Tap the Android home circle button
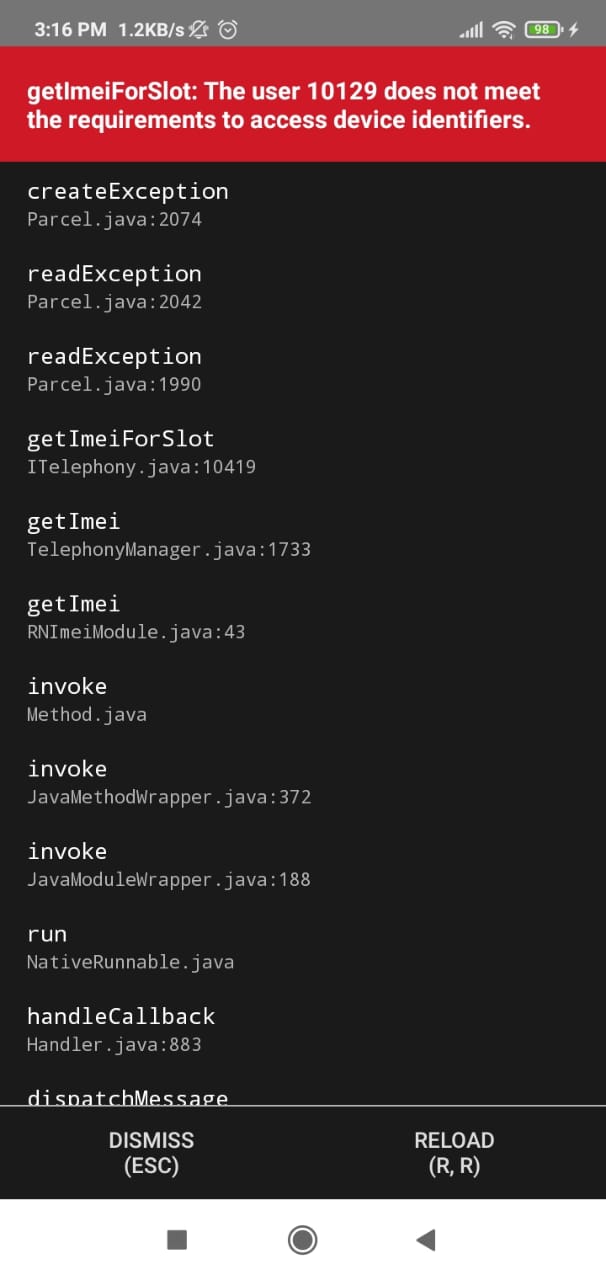Viewport: 606px width, 1280px height. click(302, 1240)
